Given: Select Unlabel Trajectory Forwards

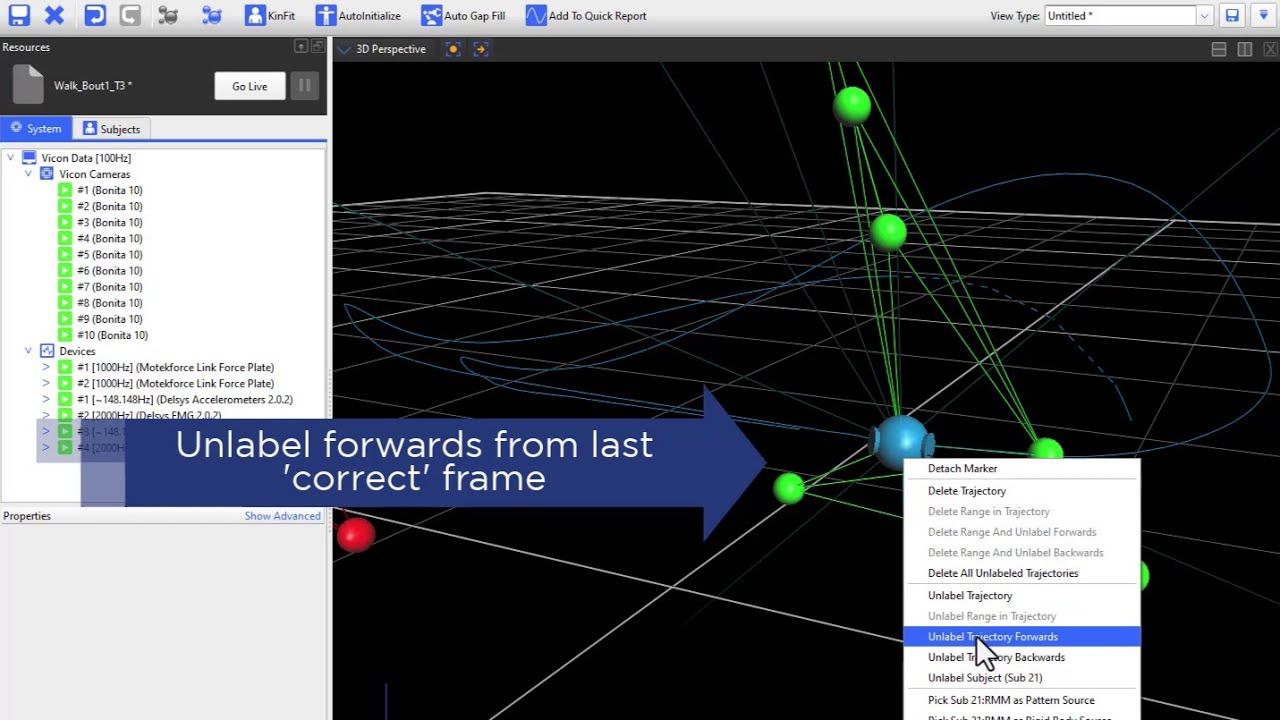Looking at the screenshot, I should [x=1021, y=636].
